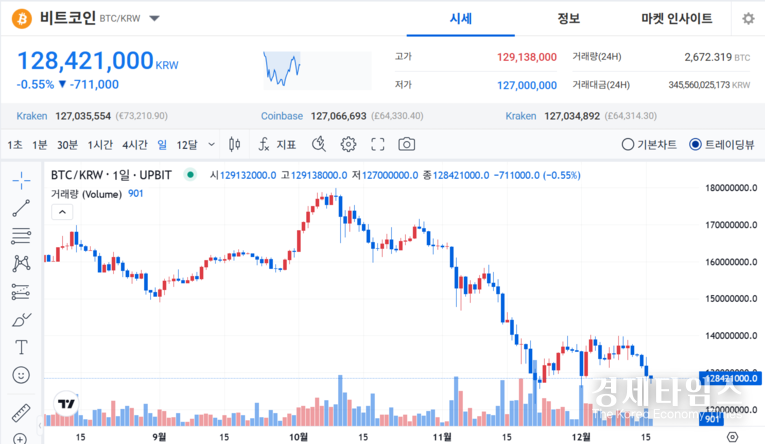765x444 pixels.
Task: Select the trend line drawing tool
Action: [x=21, y=208]
